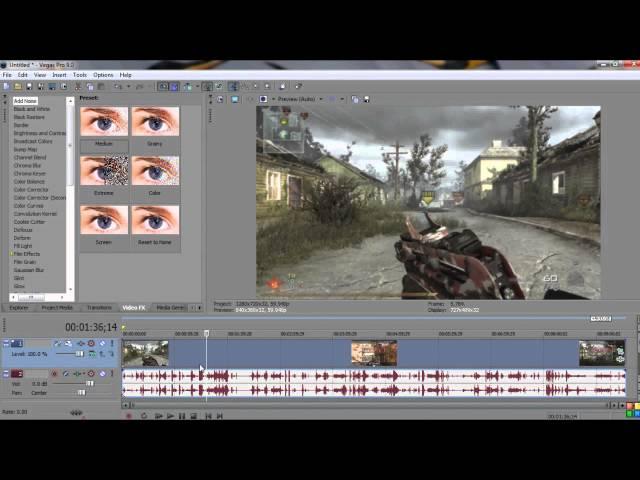Viewport: 640px width, 480px height.
Task: Select Cookie Cutter in effects list
Action: click(29, 222)
